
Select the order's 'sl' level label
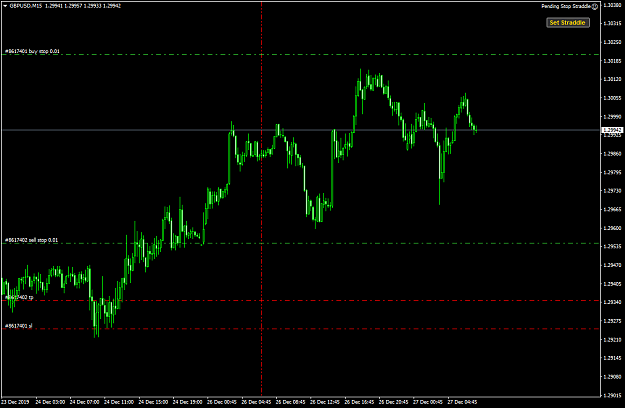[18, 326]
